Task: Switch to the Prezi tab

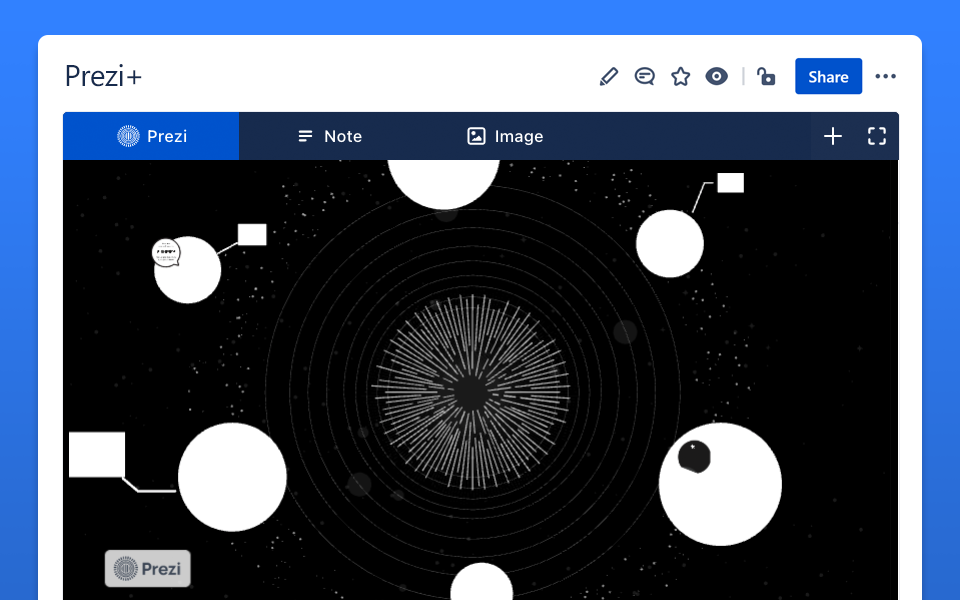Action: [x=151, y=136]
